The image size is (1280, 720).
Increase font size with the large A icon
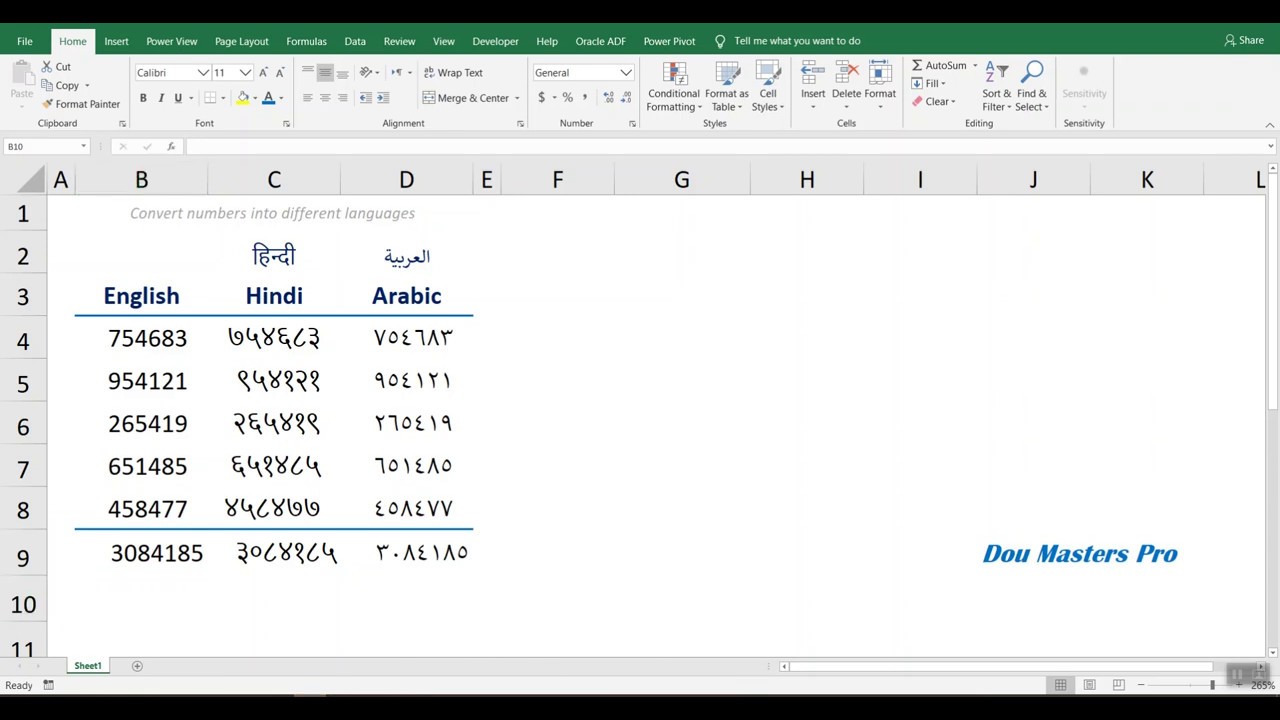(x=263, y=73)
